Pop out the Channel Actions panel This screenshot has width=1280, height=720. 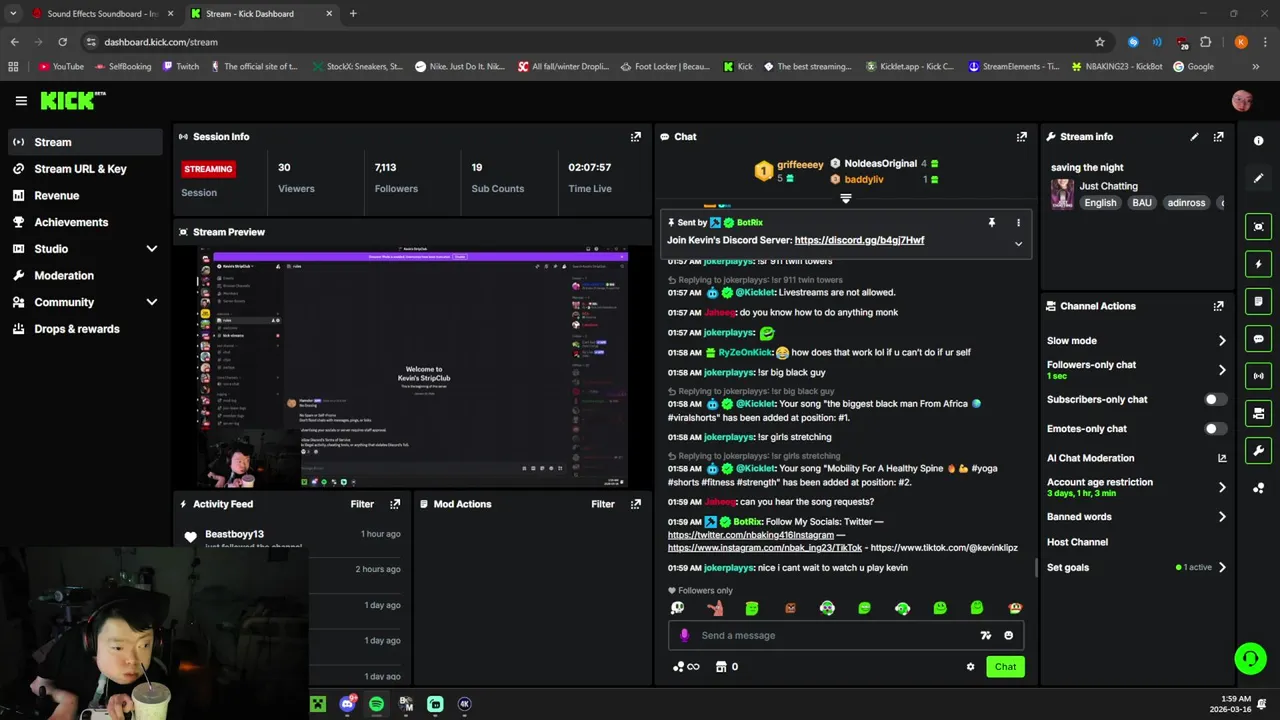click(1218, 306)
